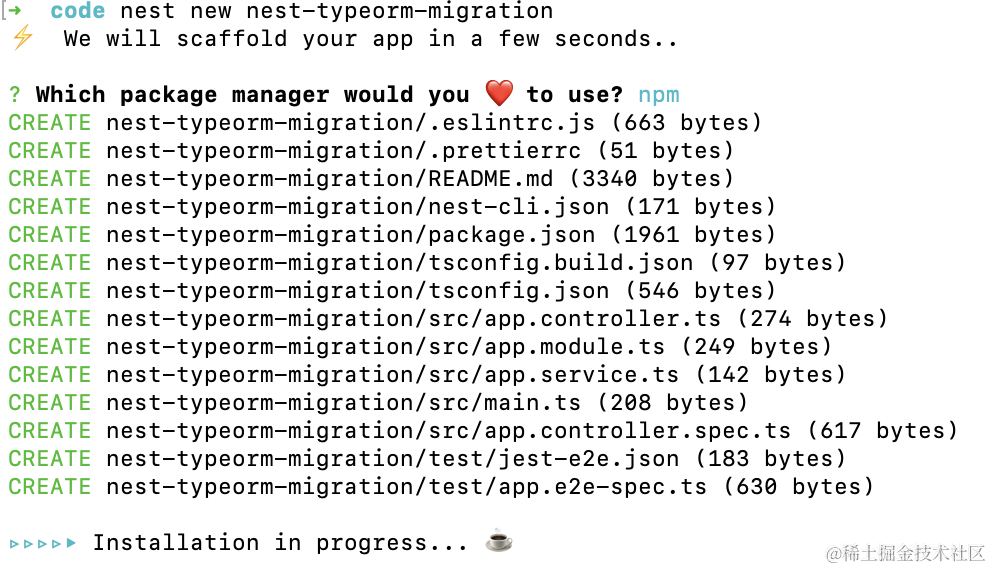
Task: Click the 稀土掘金技术社区 watermark
Action: click(x=905, y=552)
